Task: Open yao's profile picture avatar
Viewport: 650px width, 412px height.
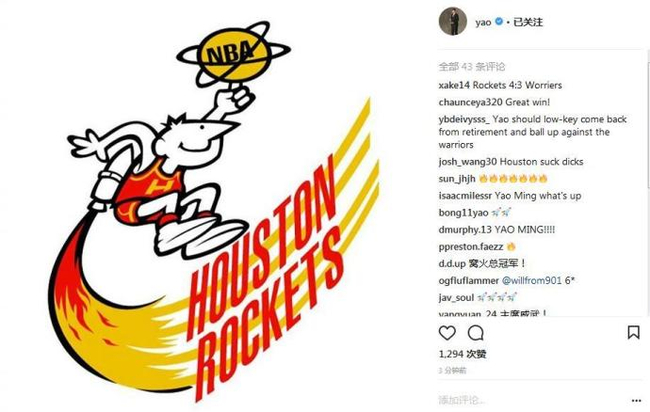Action: coord(453,21)
